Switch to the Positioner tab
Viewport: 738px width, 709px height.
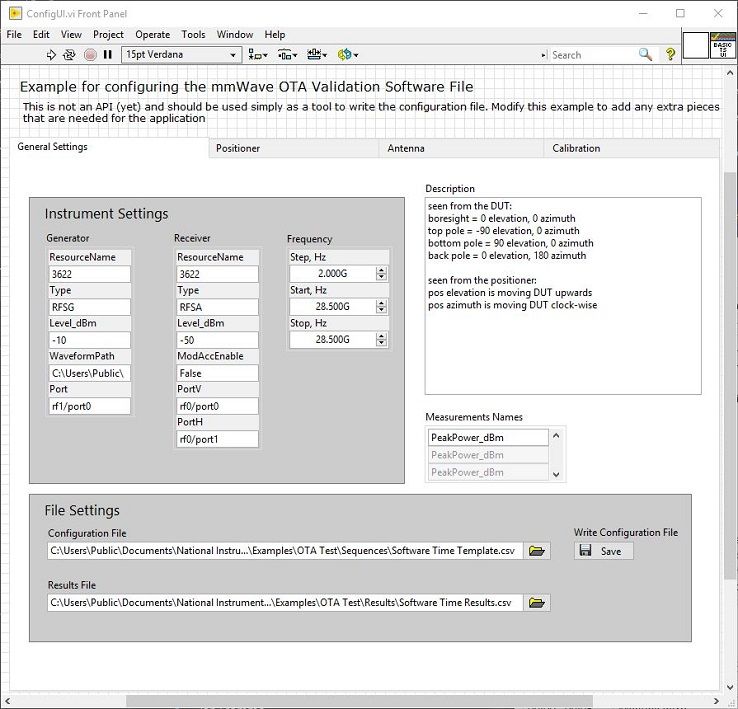(238, 148)
